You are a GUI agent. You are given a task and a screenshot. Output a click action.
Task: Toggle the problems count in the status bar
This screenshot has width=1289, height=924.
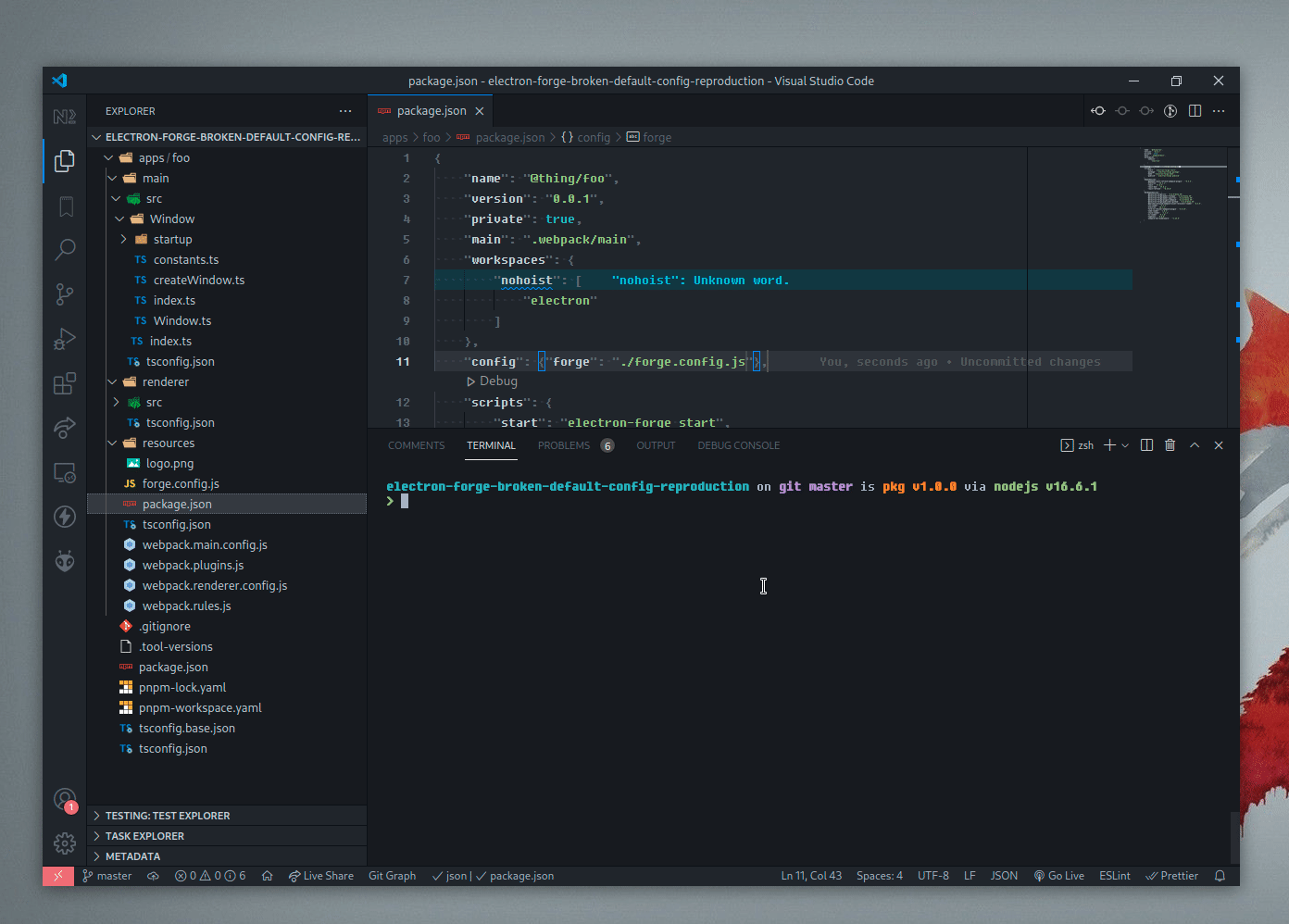coord(210,875)
